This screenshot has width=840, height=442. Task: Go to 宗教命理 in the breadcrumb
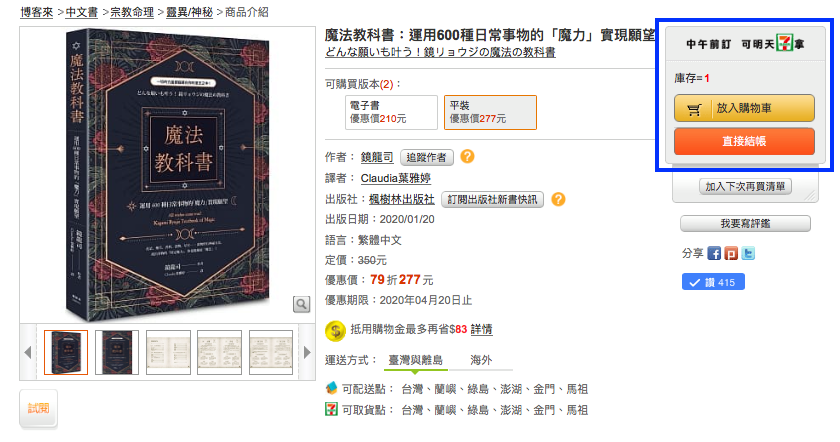point(132,12)
